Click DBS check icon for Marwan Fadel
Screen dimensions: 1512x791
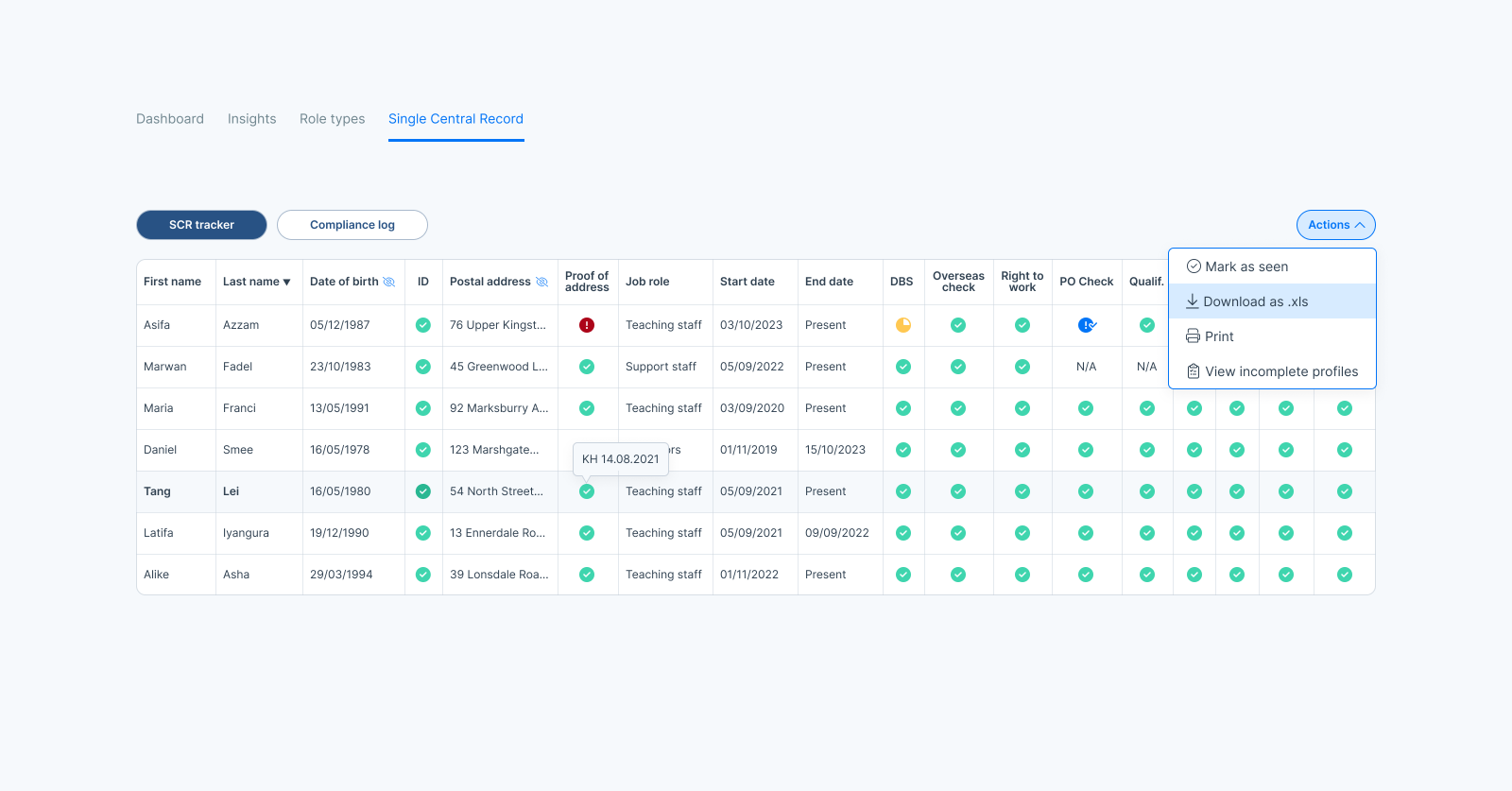[903, 367]
